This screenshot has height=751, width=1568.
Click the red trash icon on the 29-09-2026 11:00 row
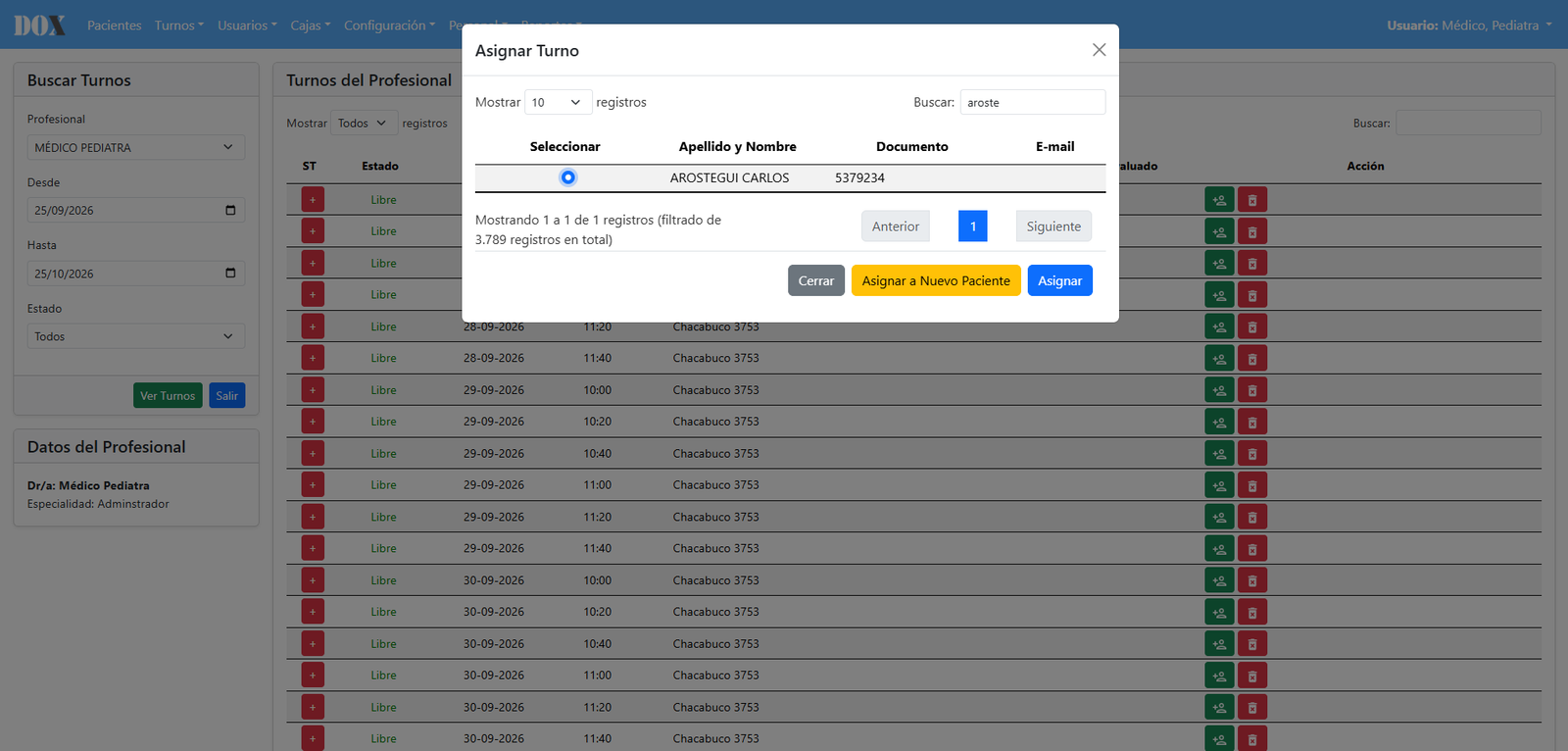point(1252,485)
